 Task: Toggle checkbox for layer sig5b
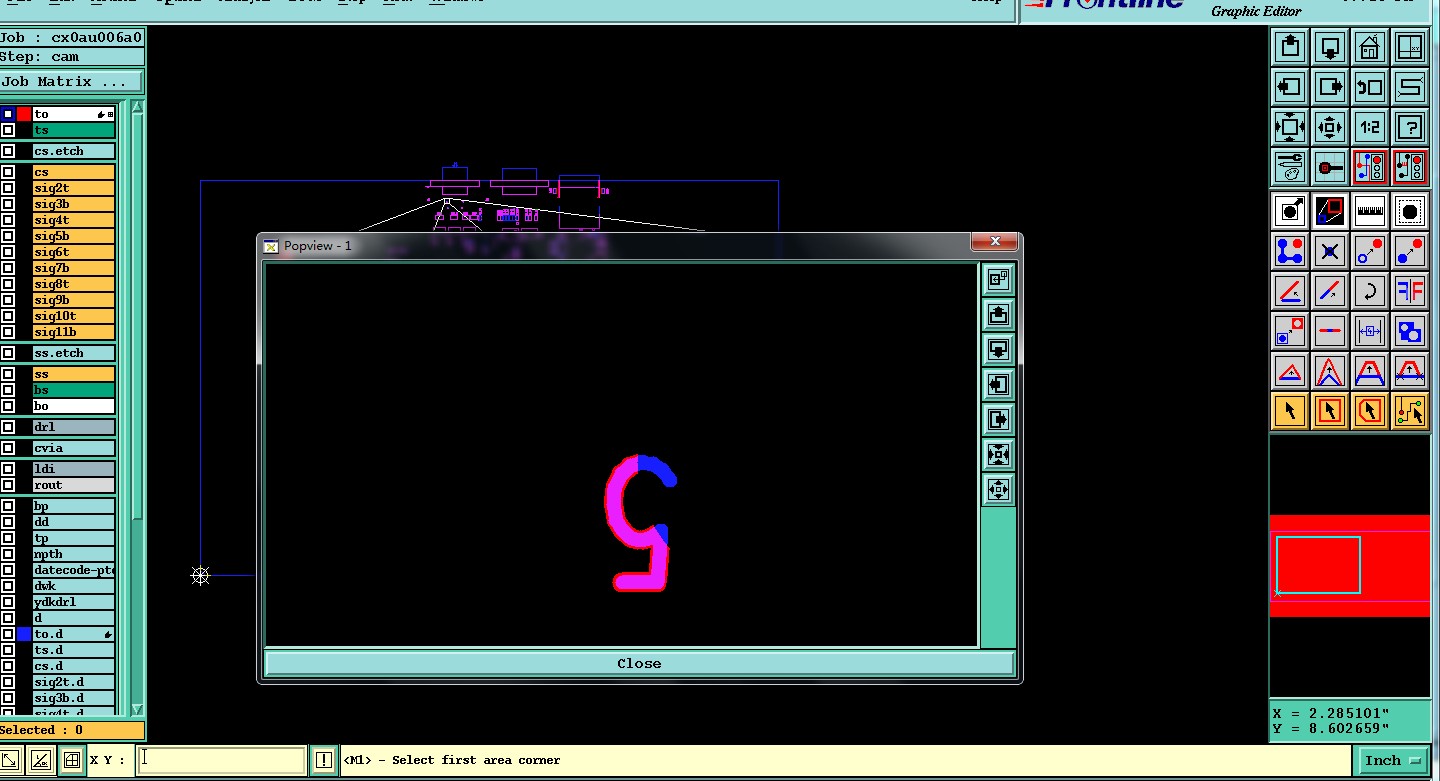tap(8, 236)
